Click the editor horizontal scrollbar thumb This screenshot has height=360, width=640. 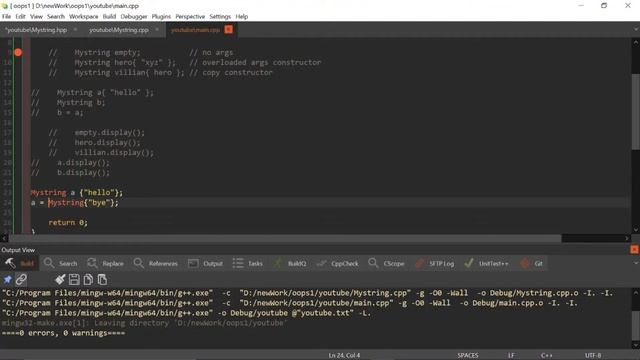(285, 238)
